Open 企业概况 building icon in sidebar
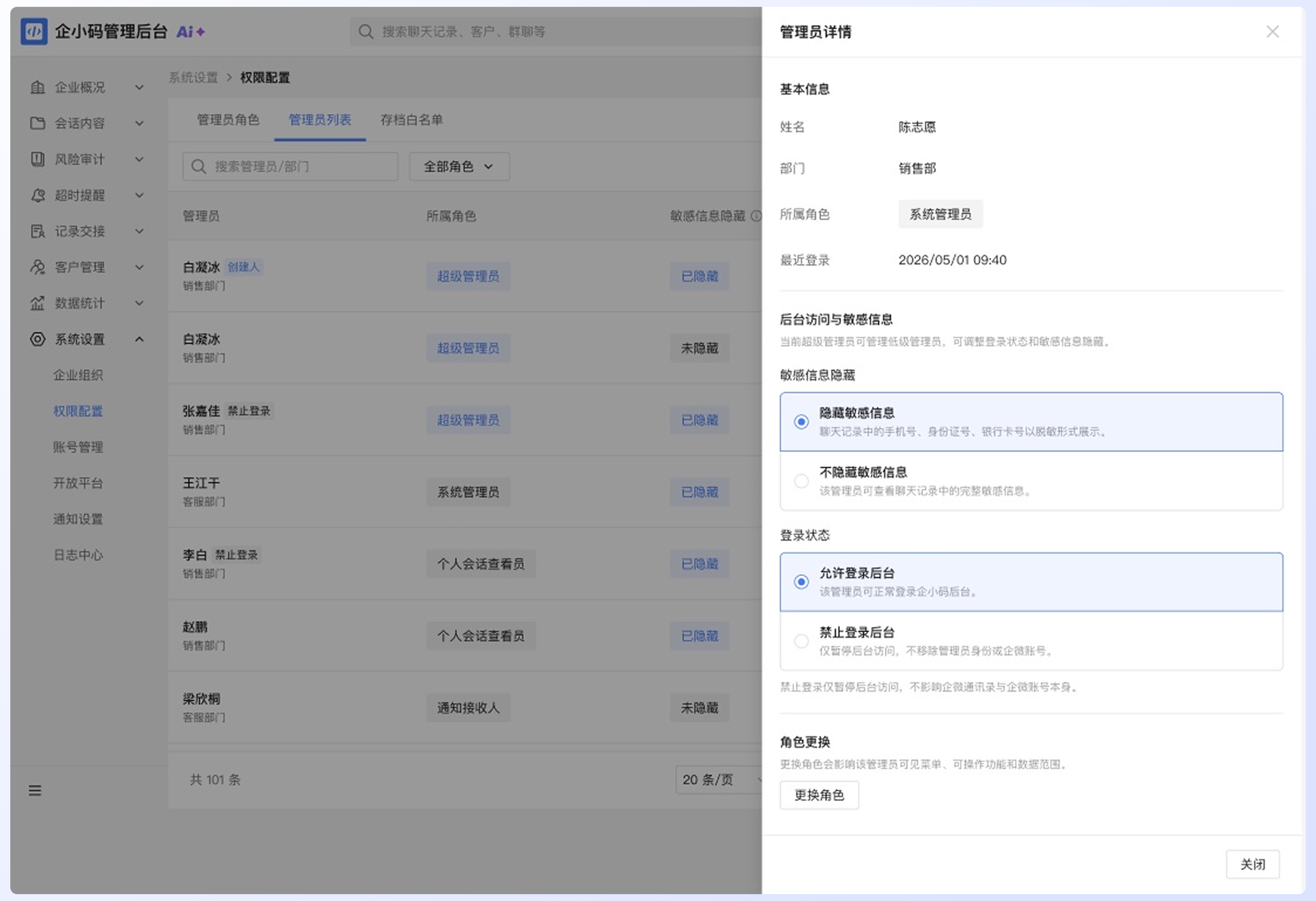 (37, 87)
